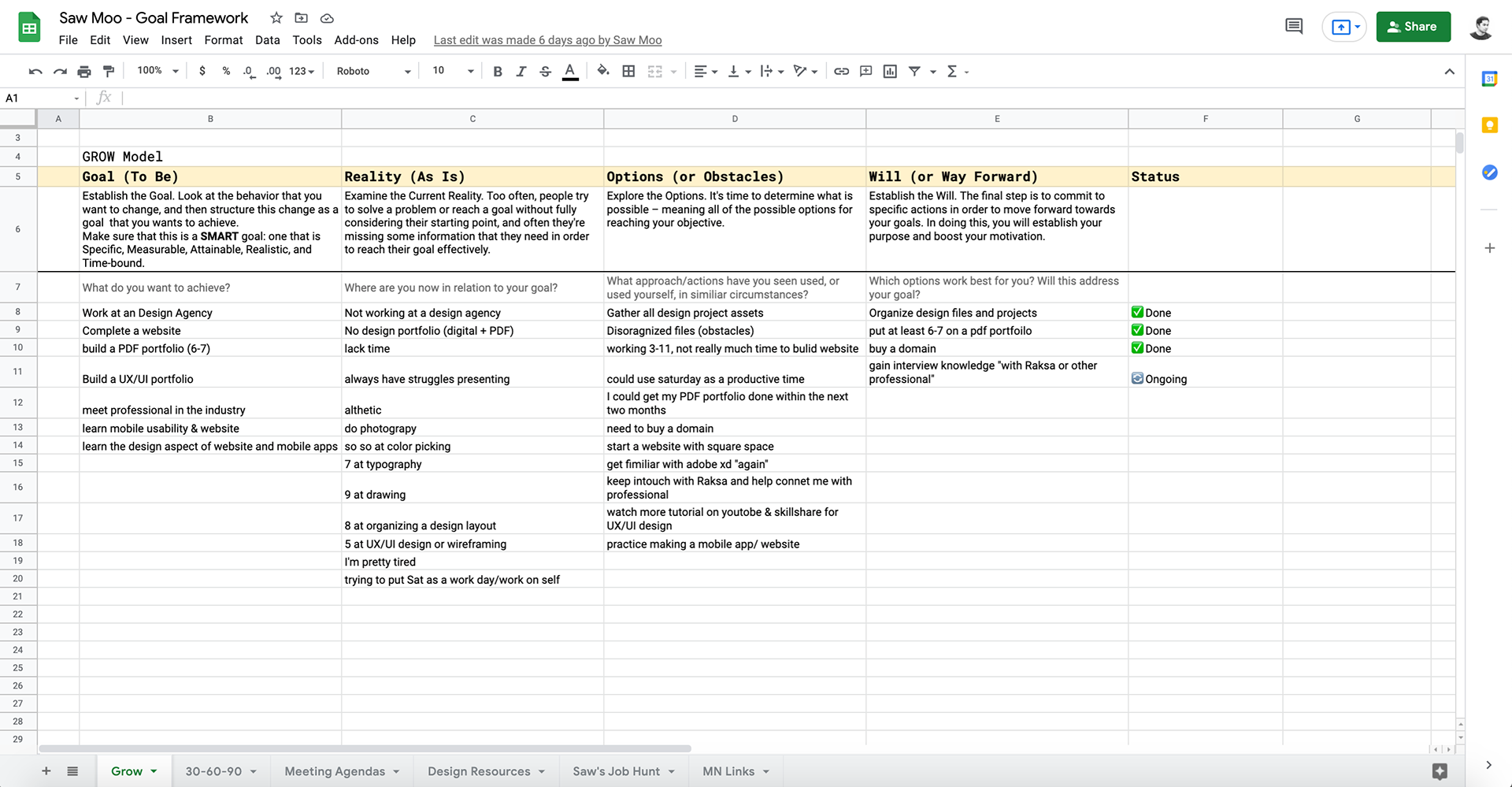Open Google Sheets home icon
This screenshot has width=1512, height=787.
coord(29,28)
